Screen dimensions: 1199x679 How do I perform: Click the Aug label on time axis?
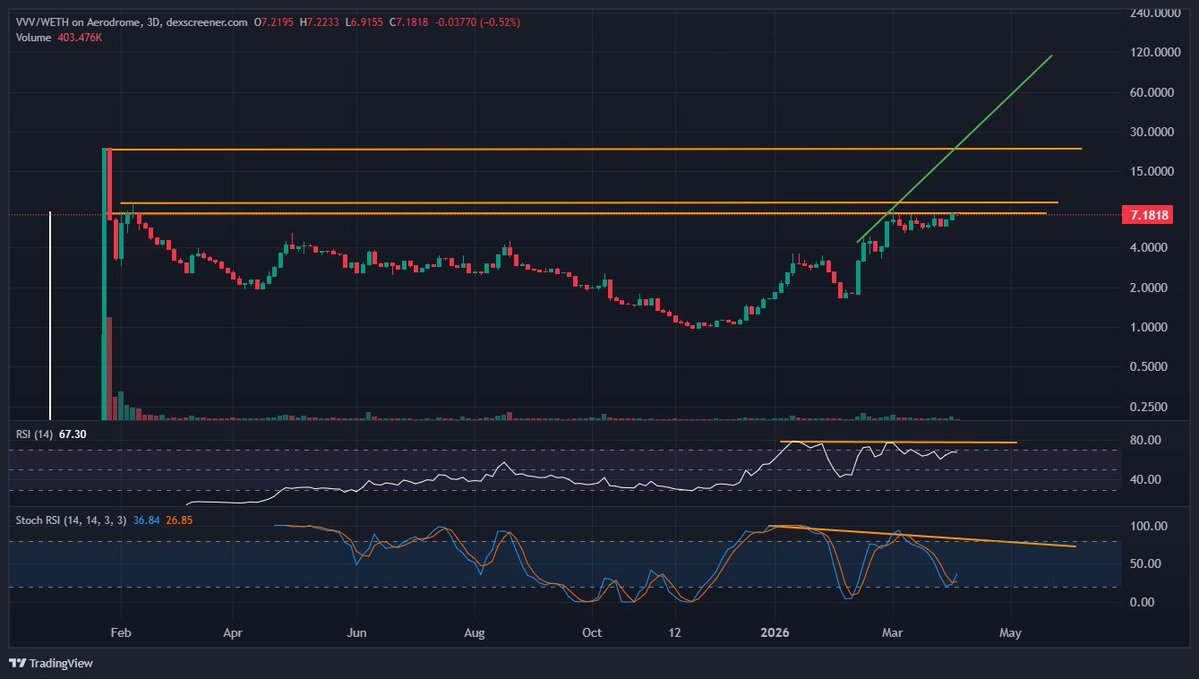tap(475, 633)
